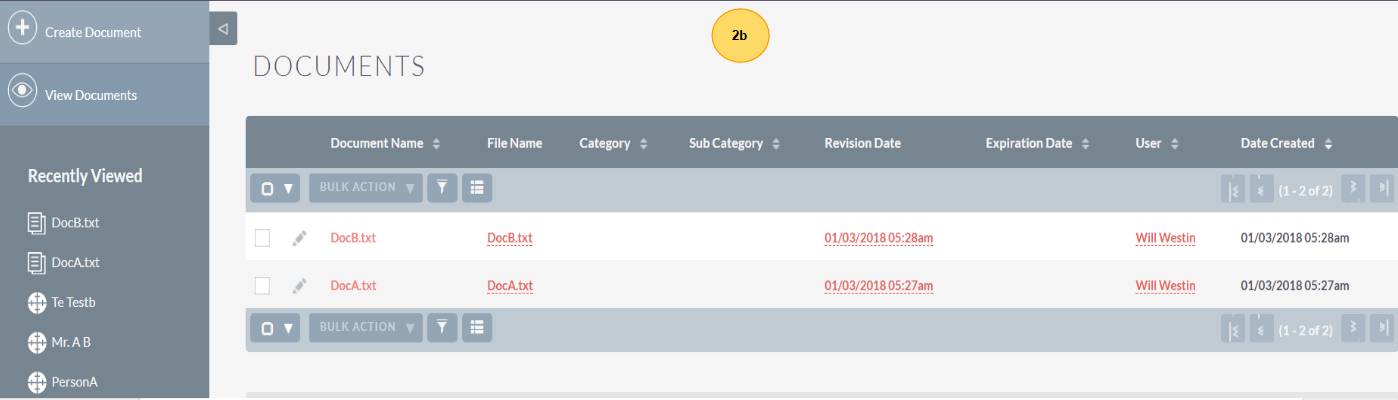
Task: Tick the checkbox for the DocA.txt row
Action: pyautogui.click(x=262, y=286)
